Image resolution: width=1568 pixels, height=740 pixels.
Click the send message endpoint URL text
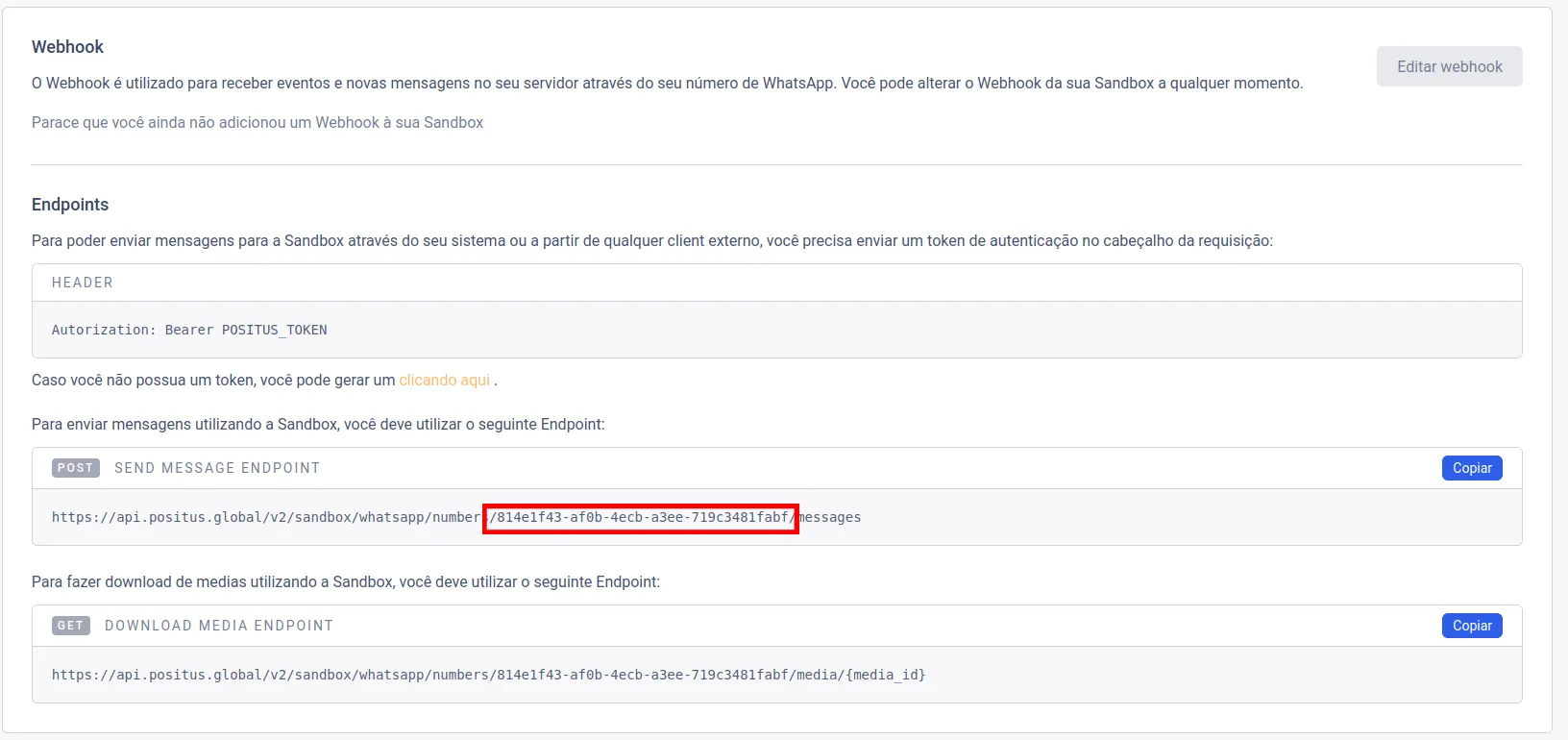456,517
